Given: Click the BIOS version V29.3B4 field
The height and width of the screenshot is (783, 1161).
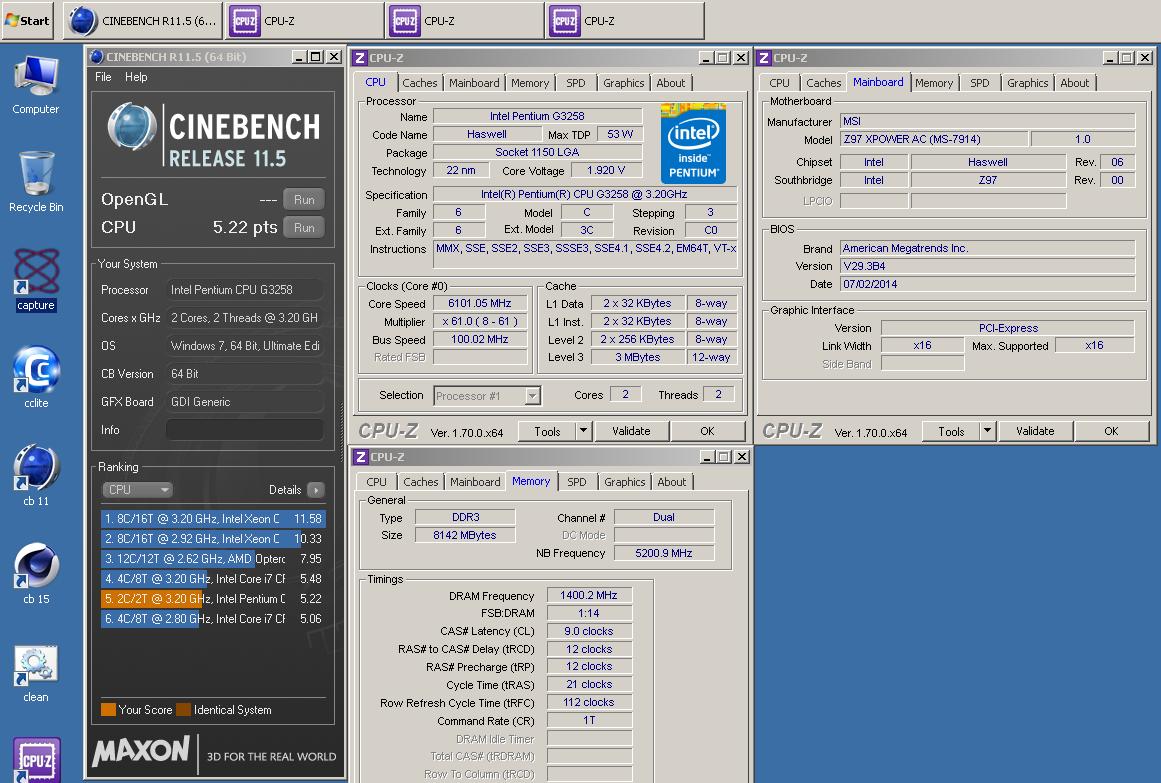Looking at the screenshot, I should point(987,266).
